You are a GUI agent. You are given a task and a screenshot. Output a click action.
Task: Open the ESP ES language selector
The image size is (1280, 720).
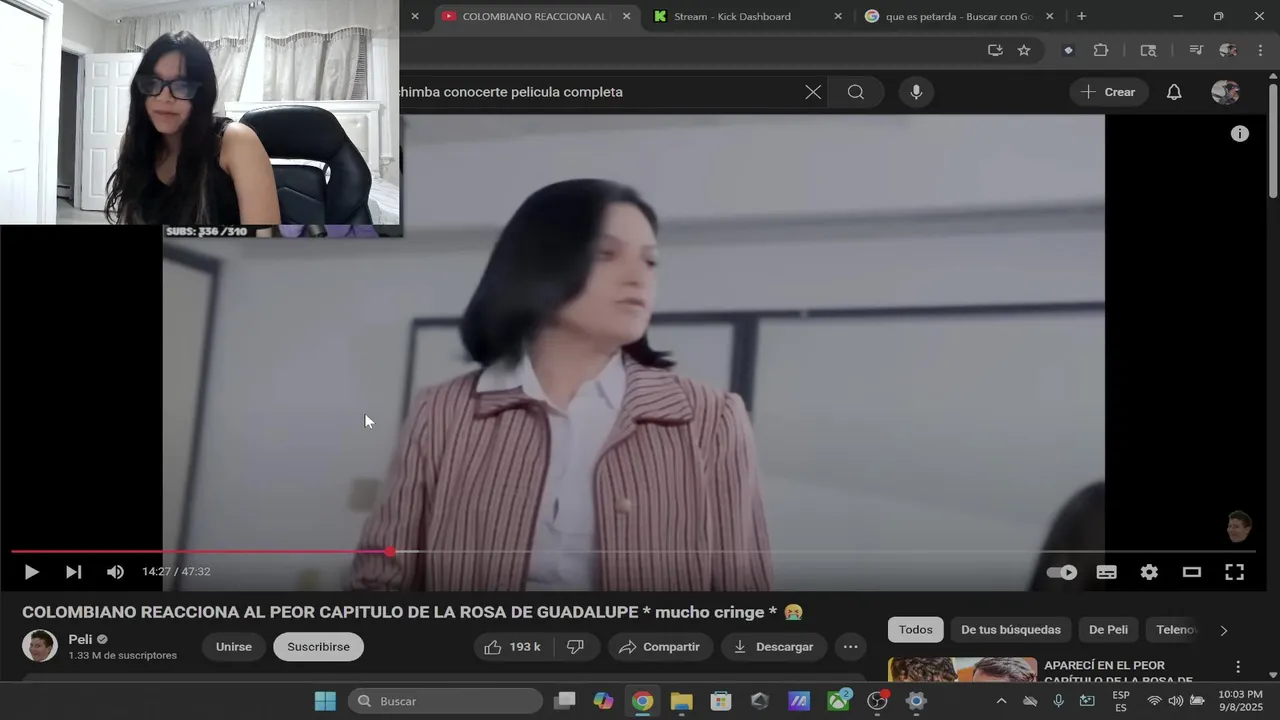coord(1121,701)
